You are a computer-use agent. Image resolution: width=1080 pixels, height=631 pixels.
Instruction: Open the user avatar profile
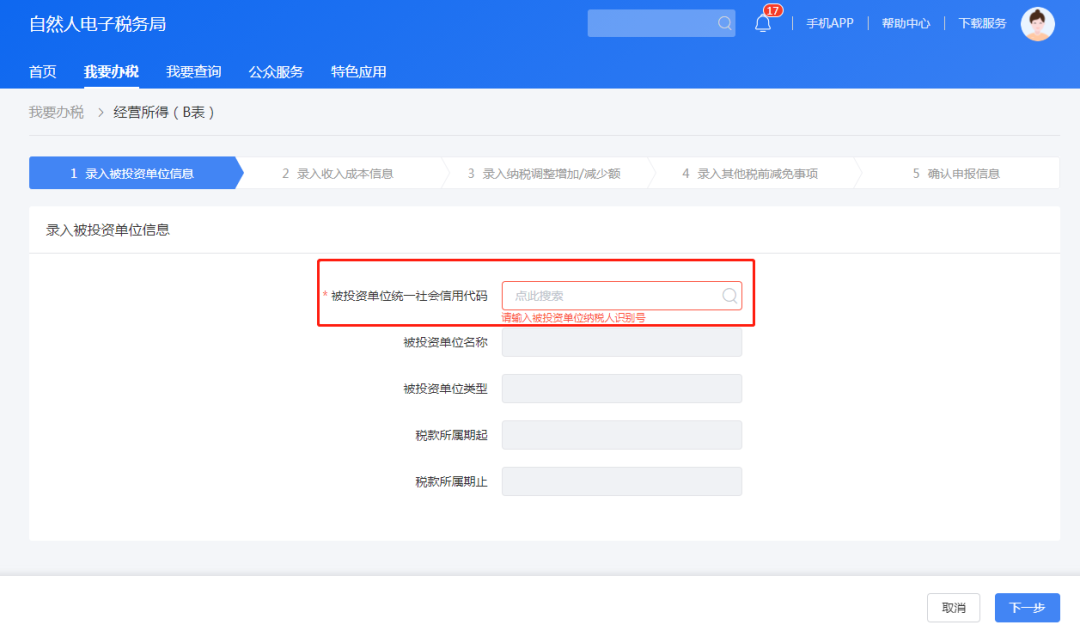pos(1037,24)
